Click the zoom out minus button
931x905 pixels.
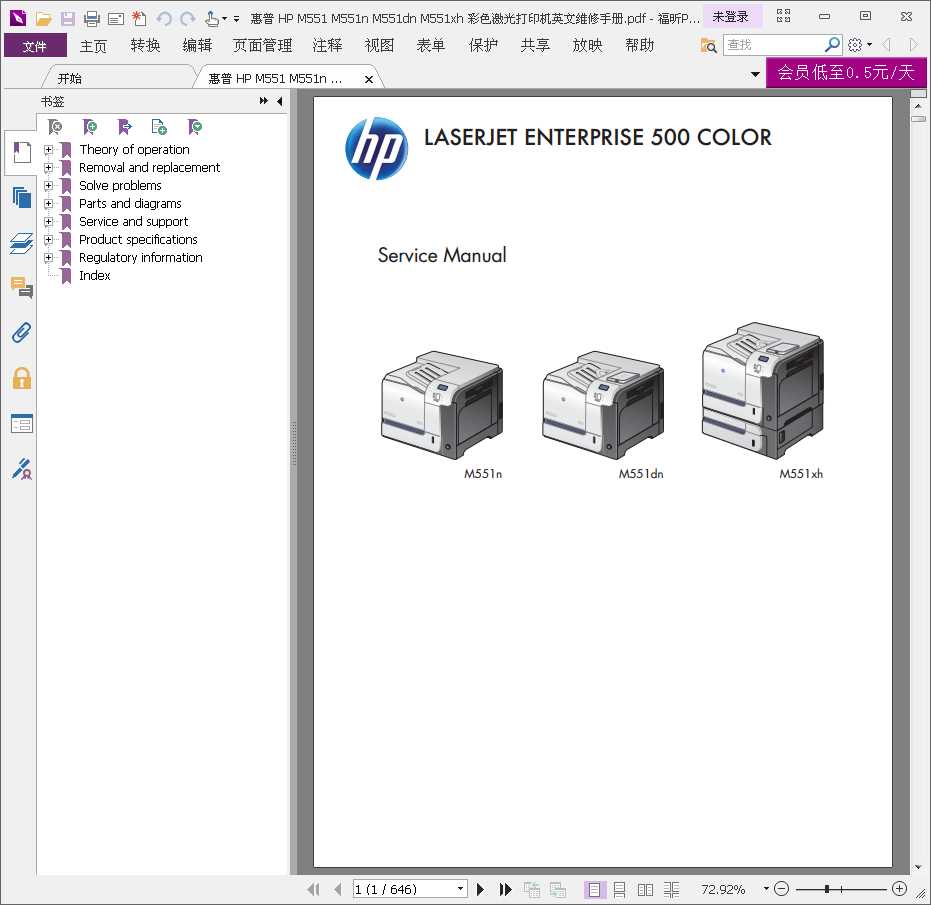tap(781, 889)
